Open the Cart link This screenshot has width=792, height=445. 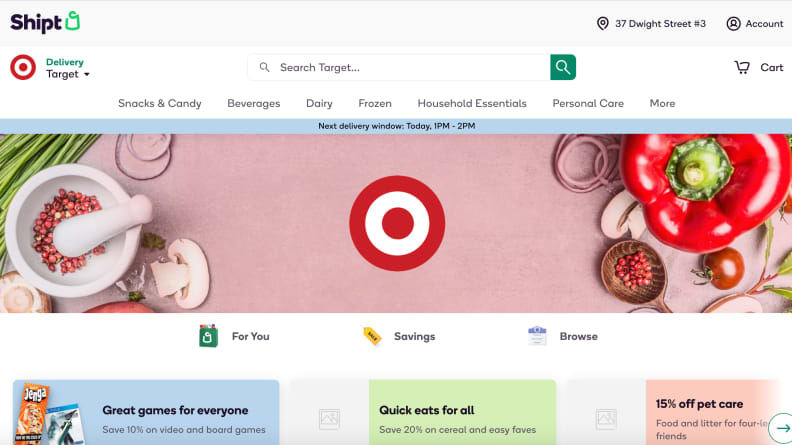coord(771,67)
